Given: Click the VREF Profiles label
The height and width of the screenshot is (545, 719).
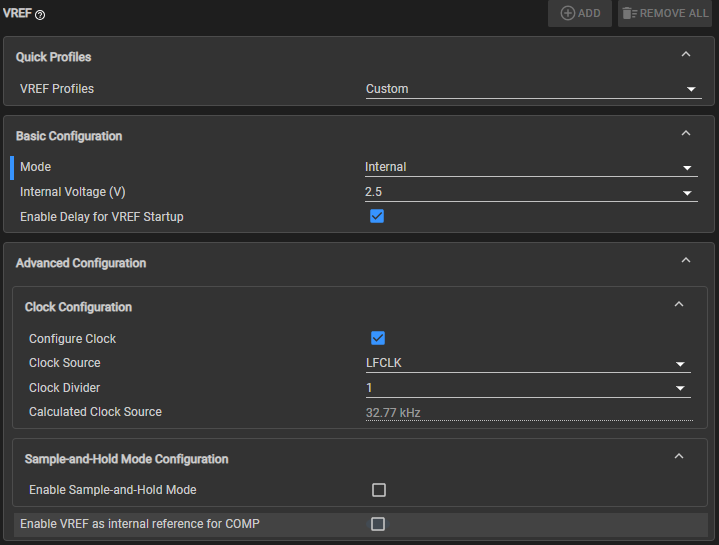Looking at the screenshot, I should (57, 89).
